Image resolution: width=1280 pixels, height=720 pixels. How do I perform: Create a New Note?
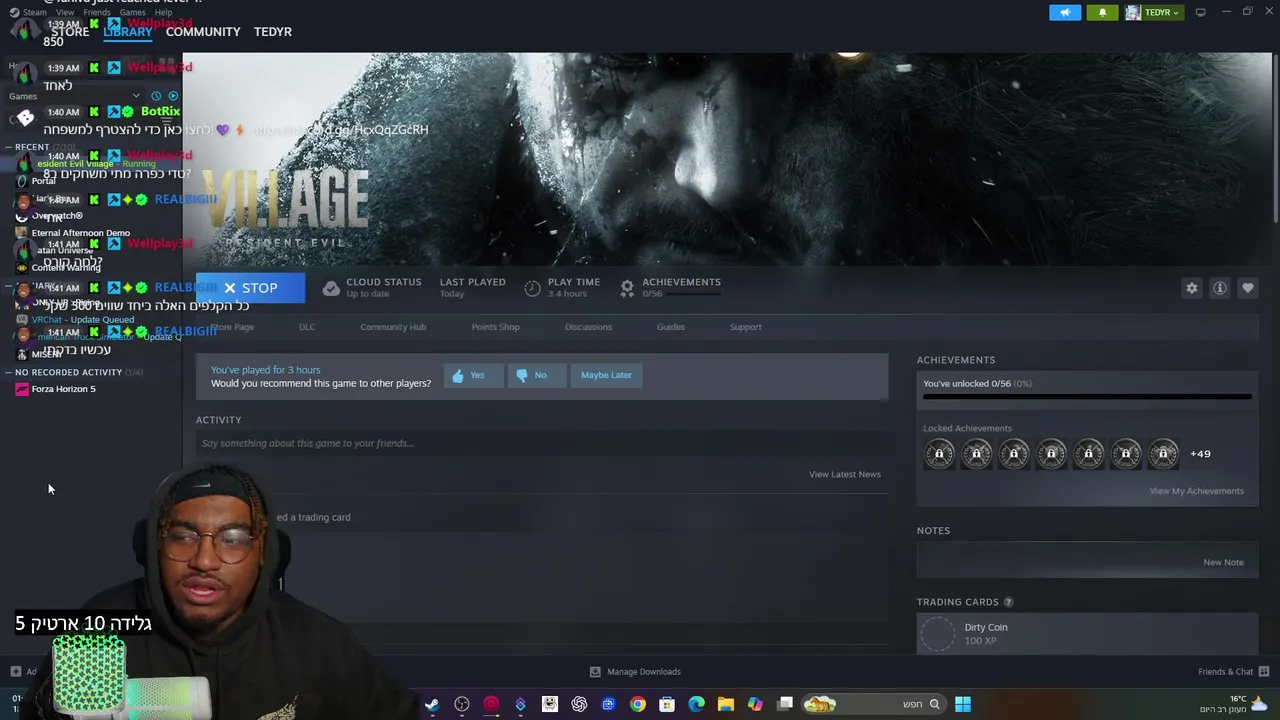(x=1223, y=562)
